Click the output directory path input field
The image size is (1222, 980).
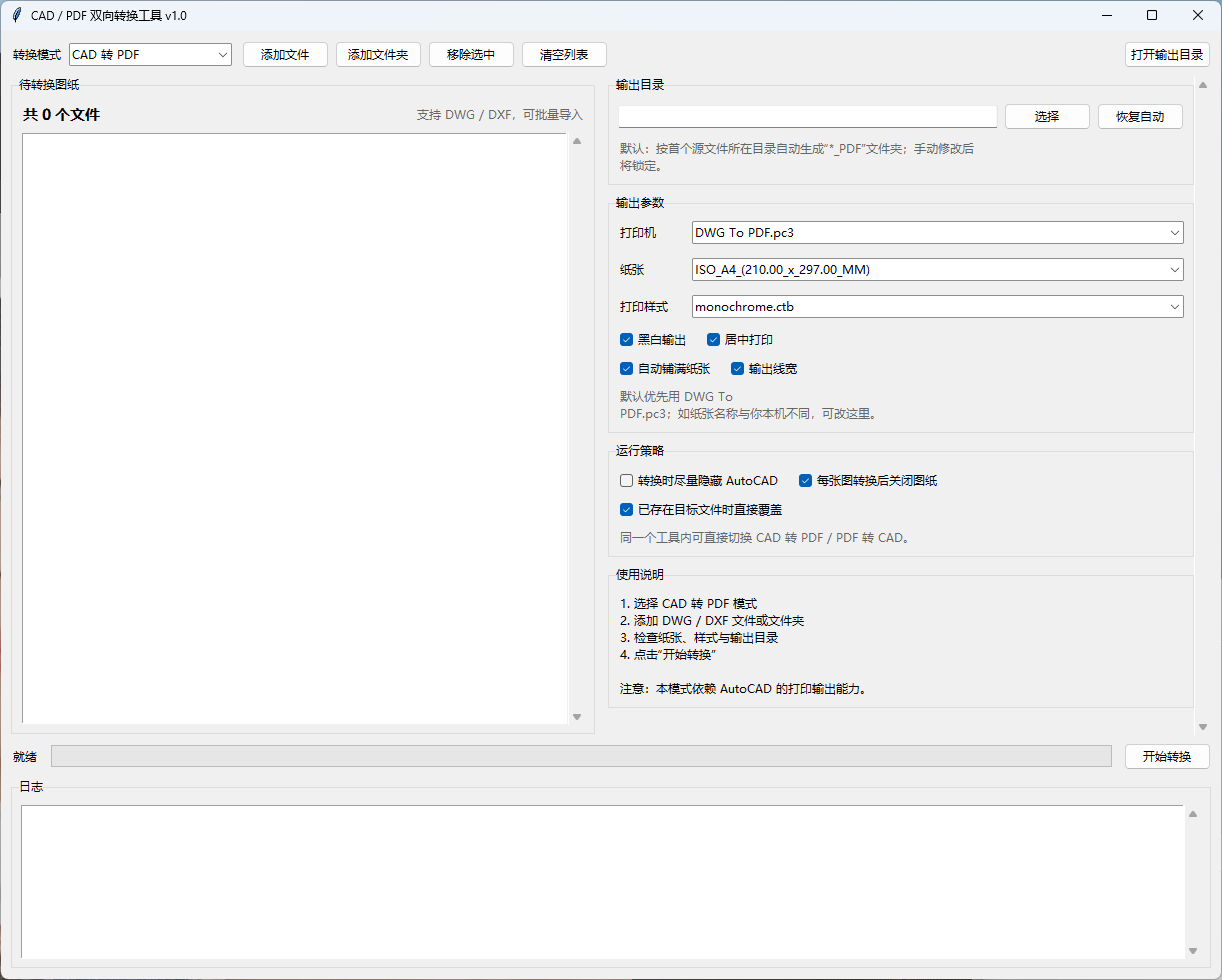(807, 117)
